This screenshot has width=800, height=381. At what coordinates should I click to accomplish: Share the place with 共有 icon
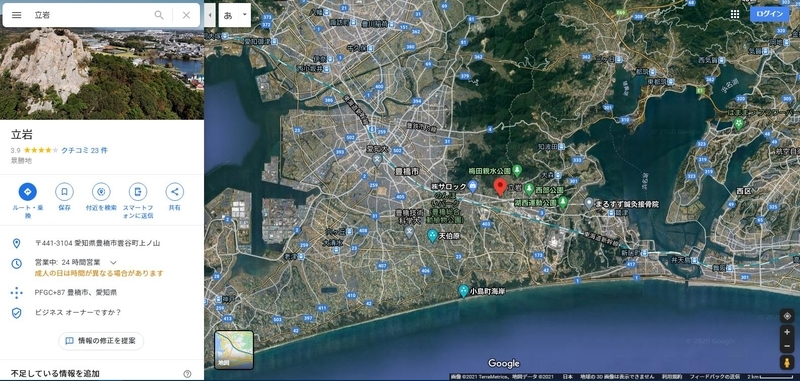coord(174,192)
